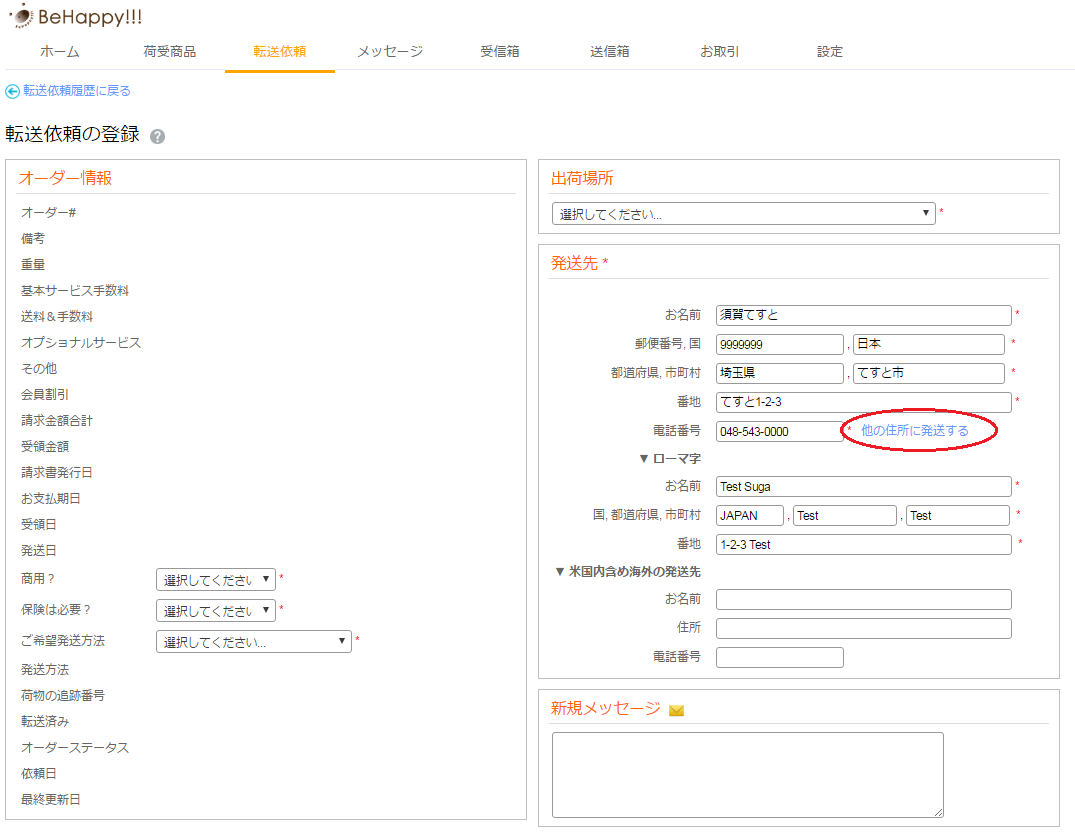Click the back arrow circle icon

click(12, 91)
